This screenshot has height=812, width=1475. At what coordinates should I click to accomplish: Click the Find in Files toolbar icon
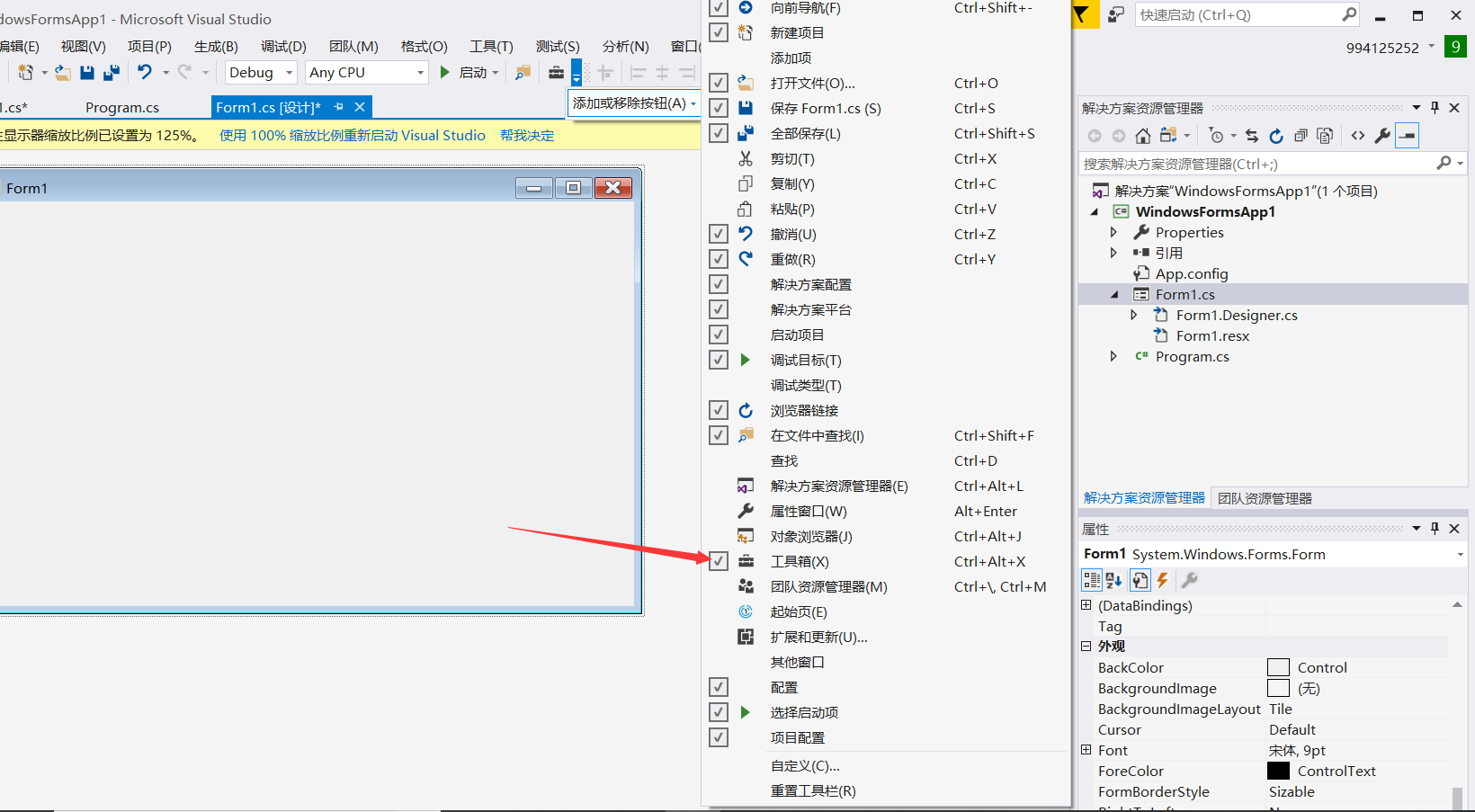[523, 72]
